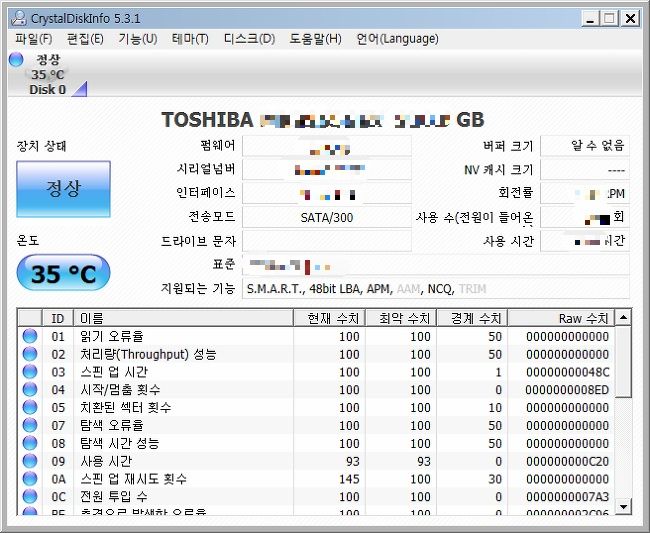Image resolution: width=650 pixels, height=533 pixels.
Task: Open the 편집(E) menu
Action: tap(85, 39)
